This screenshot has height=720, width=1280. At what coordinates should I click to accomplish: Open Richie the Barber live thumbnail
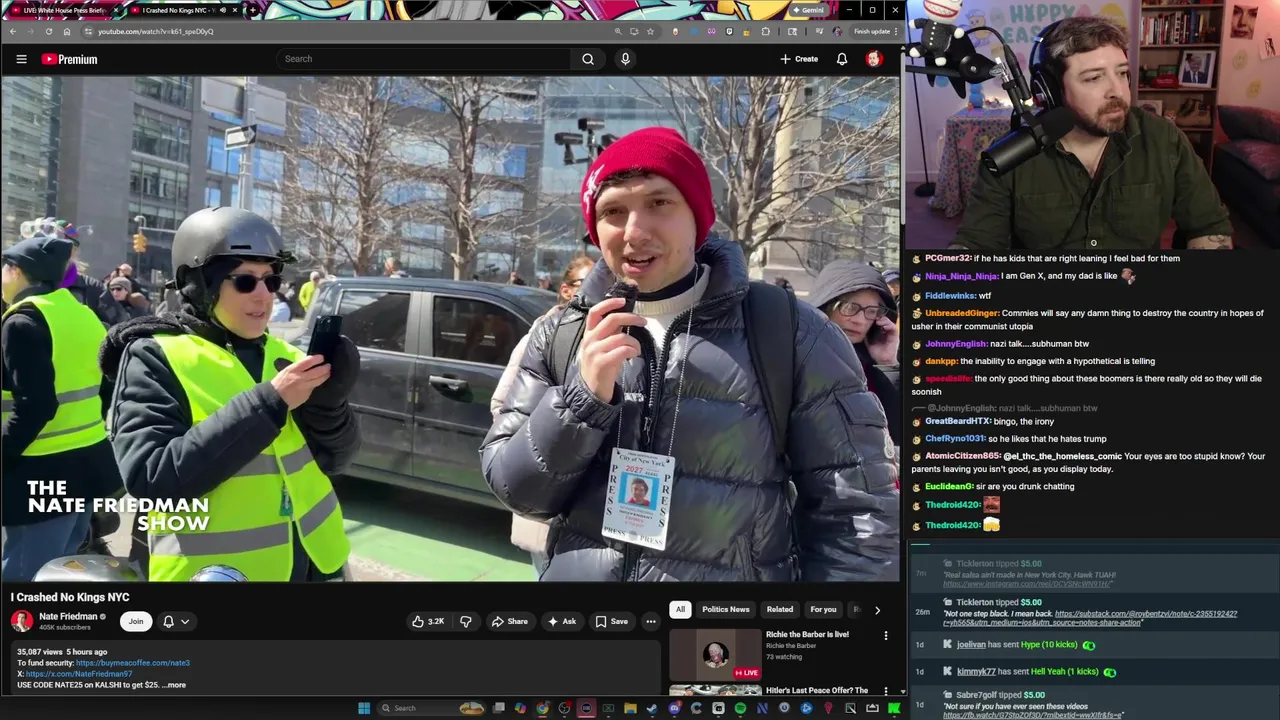click(715, 654)
